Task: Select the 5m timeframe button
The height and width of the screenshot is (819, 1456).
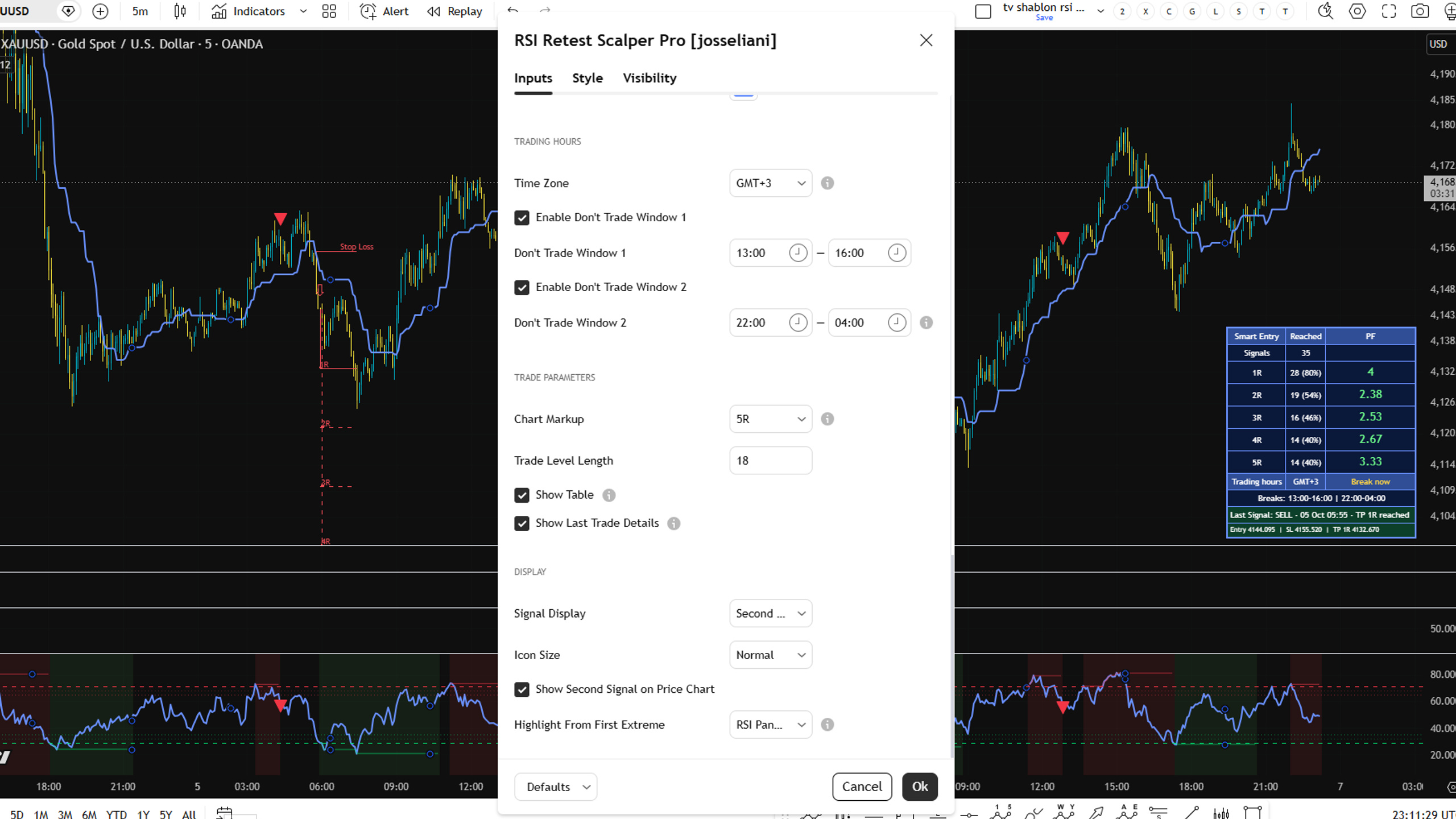Action: click(140, 11)
